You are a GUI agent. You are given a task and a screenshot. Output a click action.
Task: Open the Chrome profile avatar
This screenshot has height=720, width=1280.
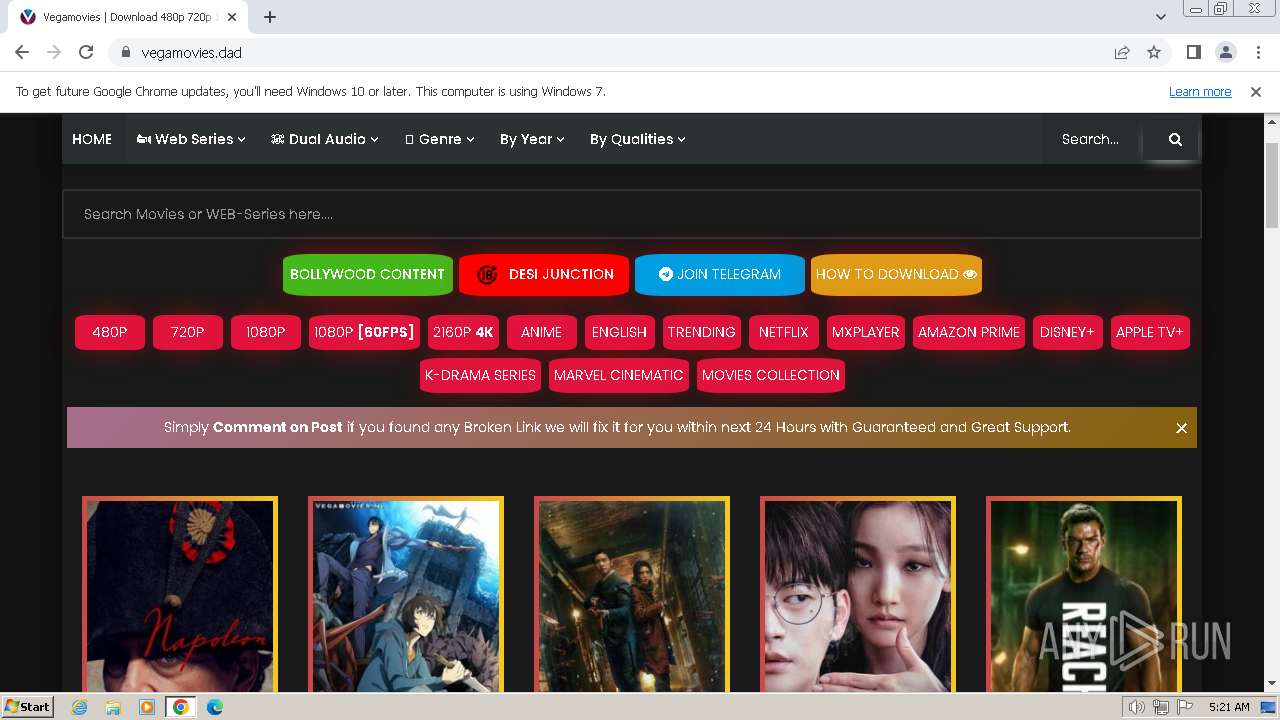pyautogui.click(x=1225, y=52)
